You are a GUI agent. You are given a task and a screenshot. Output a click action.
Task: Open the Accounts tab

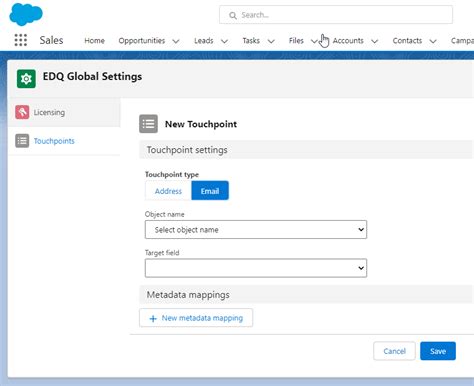coord(348,41)
